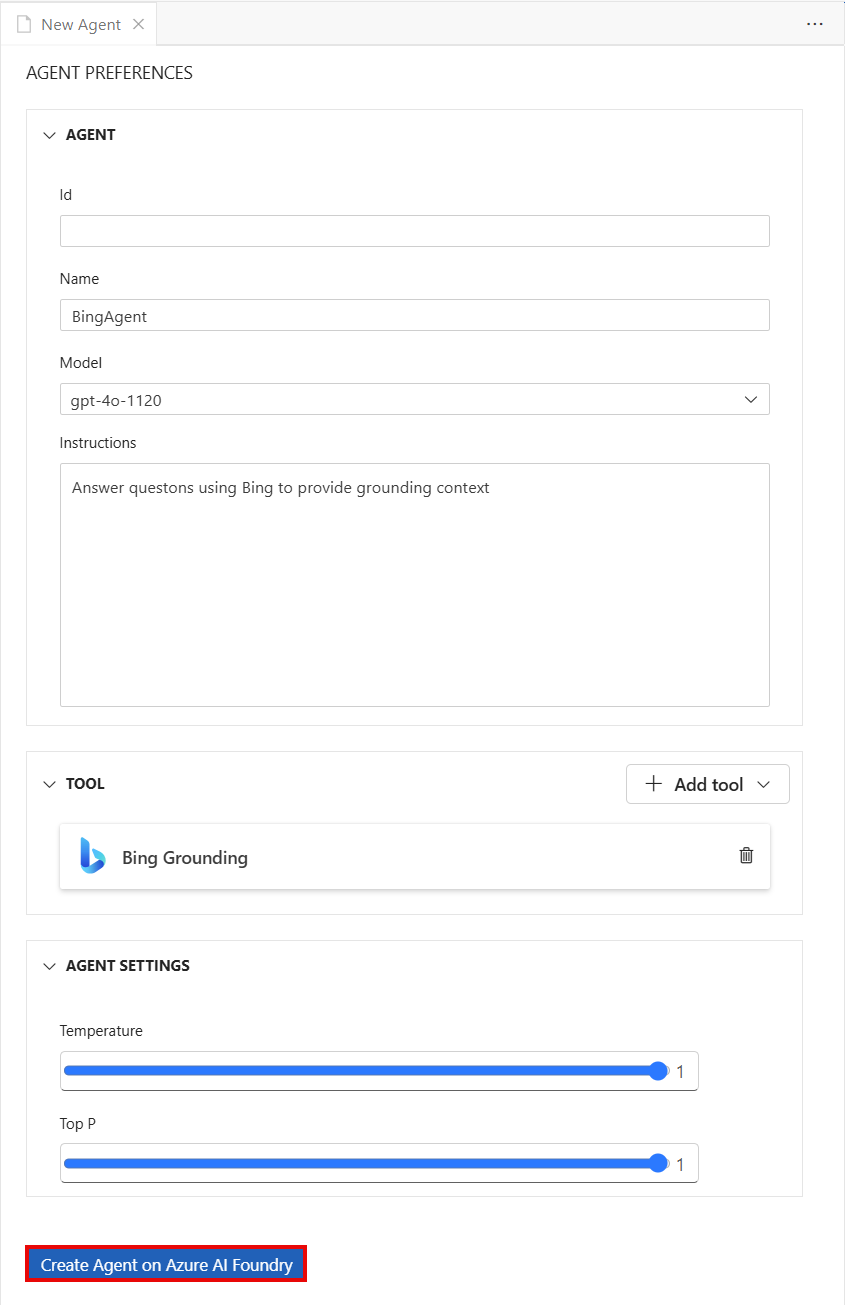Click the Top P slider handle

(x=658, y=1163)
